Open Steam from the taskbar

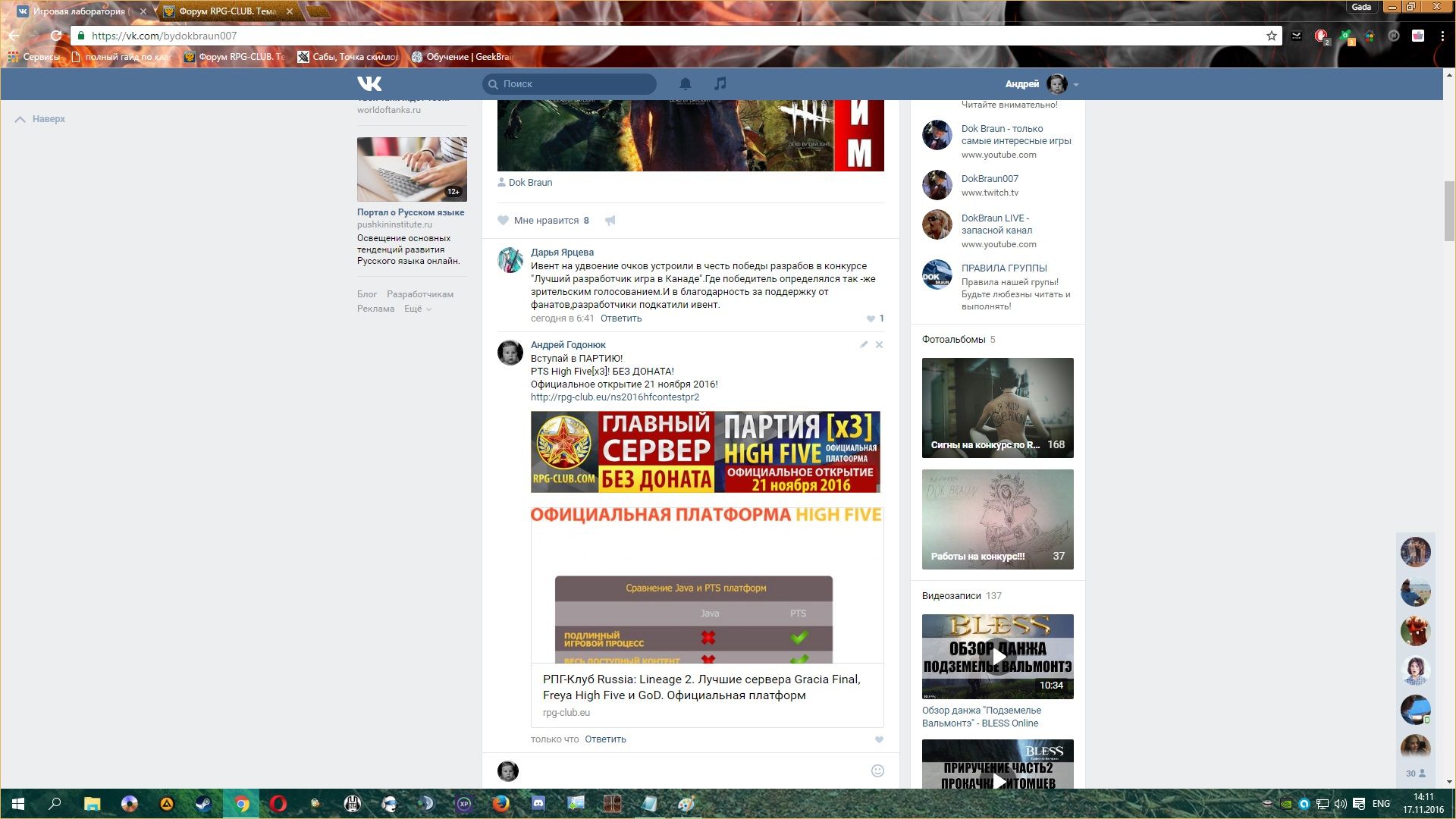204,804
